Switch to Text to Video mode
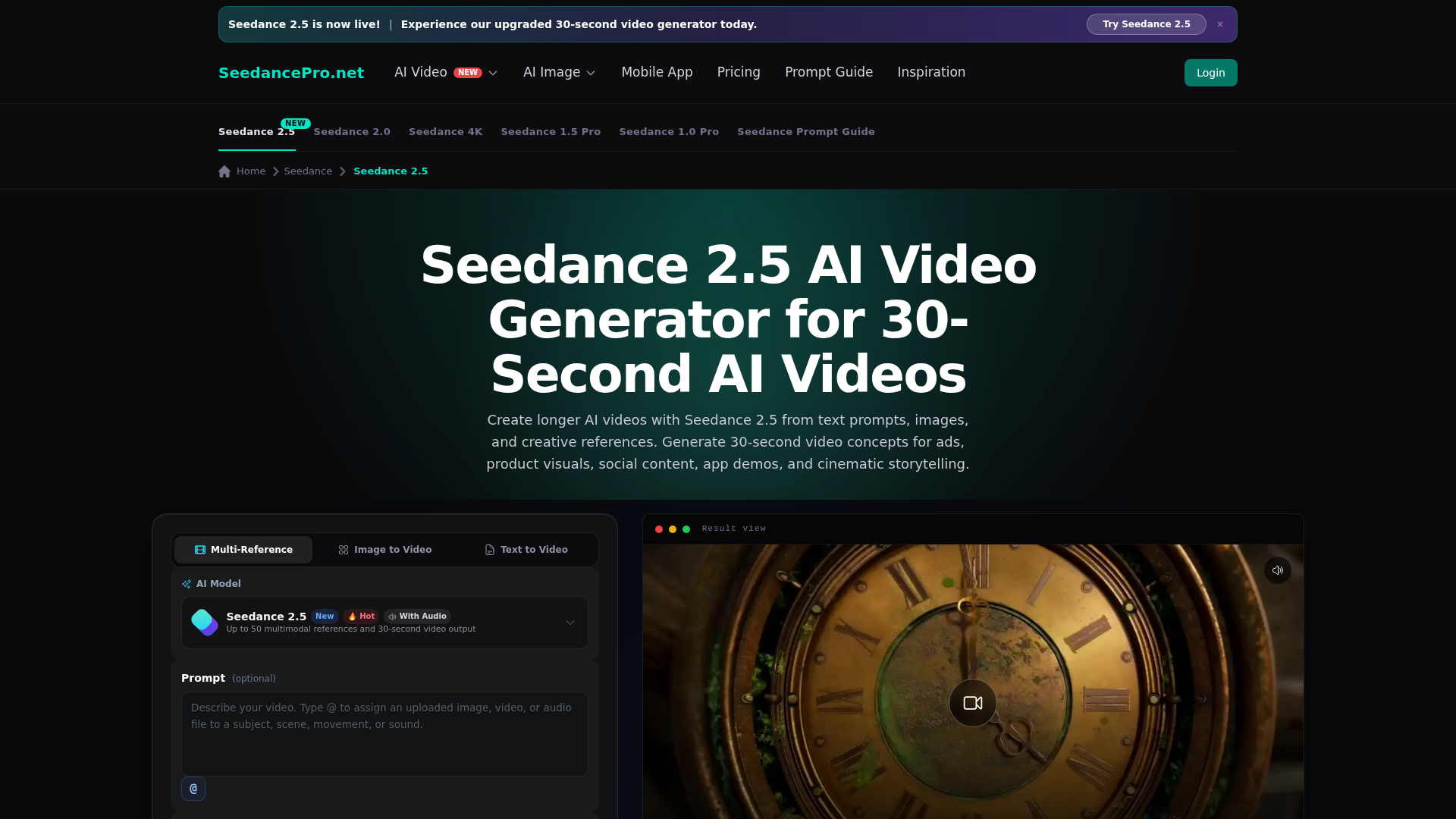The height and width of the screenshot is (819, 1456). pos(526,550)
